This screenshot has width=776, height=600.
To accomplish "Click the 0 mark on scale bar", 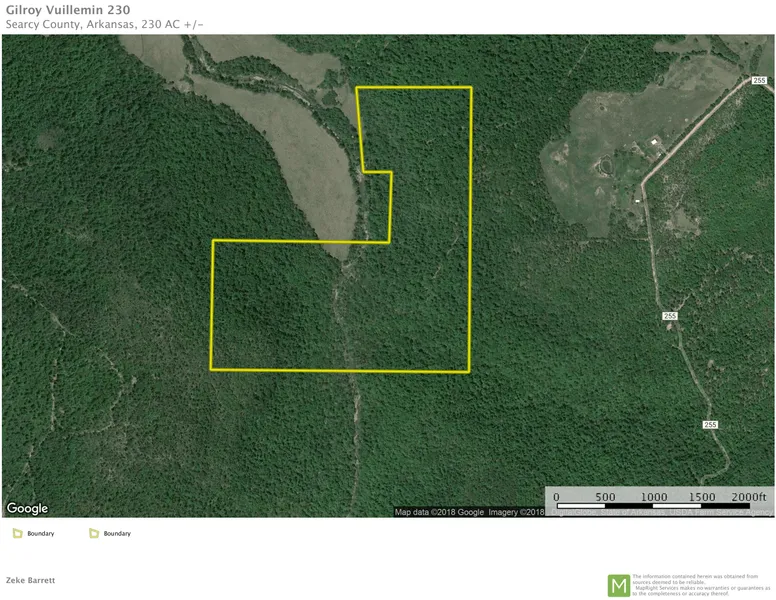I will click(x=556, y=498).
